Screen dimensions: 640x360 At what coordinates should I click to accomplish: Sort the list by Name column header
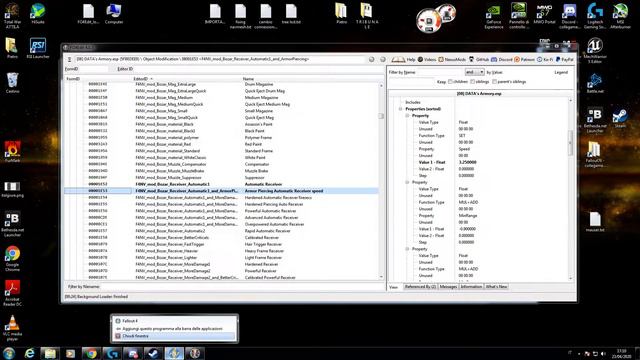(310, 78)
